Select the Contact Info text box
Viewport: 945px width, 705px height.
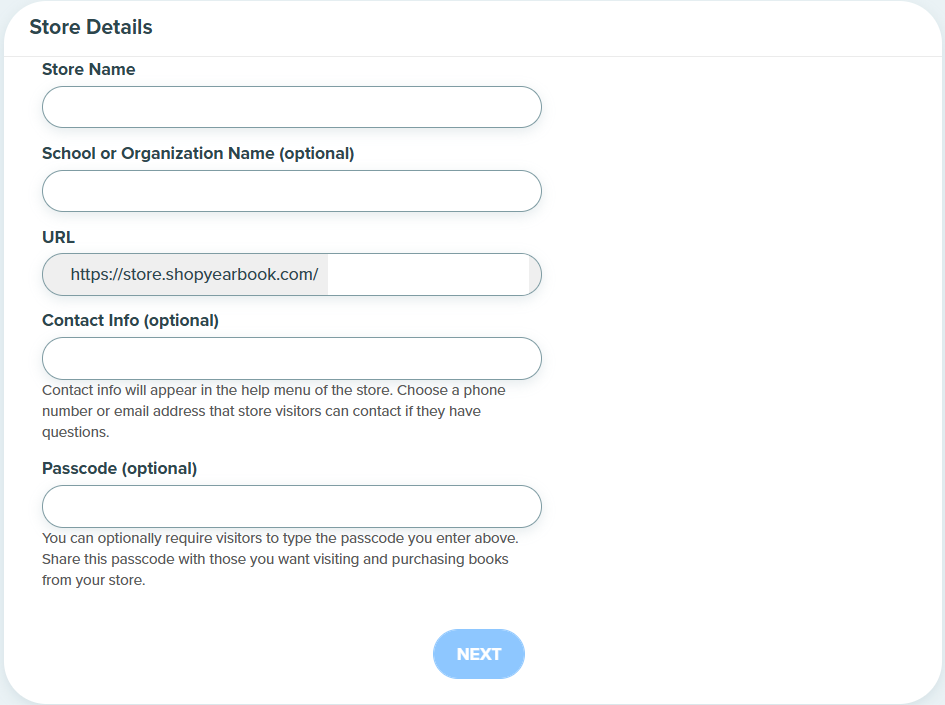292,359
